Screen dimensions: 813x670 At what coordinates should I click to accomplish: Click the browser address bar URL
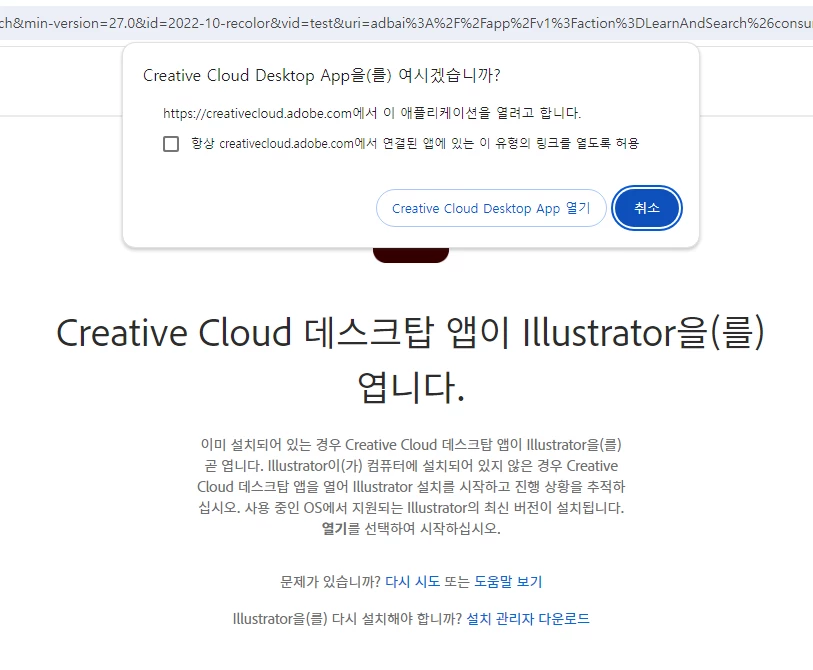click(x=406, y=23)
